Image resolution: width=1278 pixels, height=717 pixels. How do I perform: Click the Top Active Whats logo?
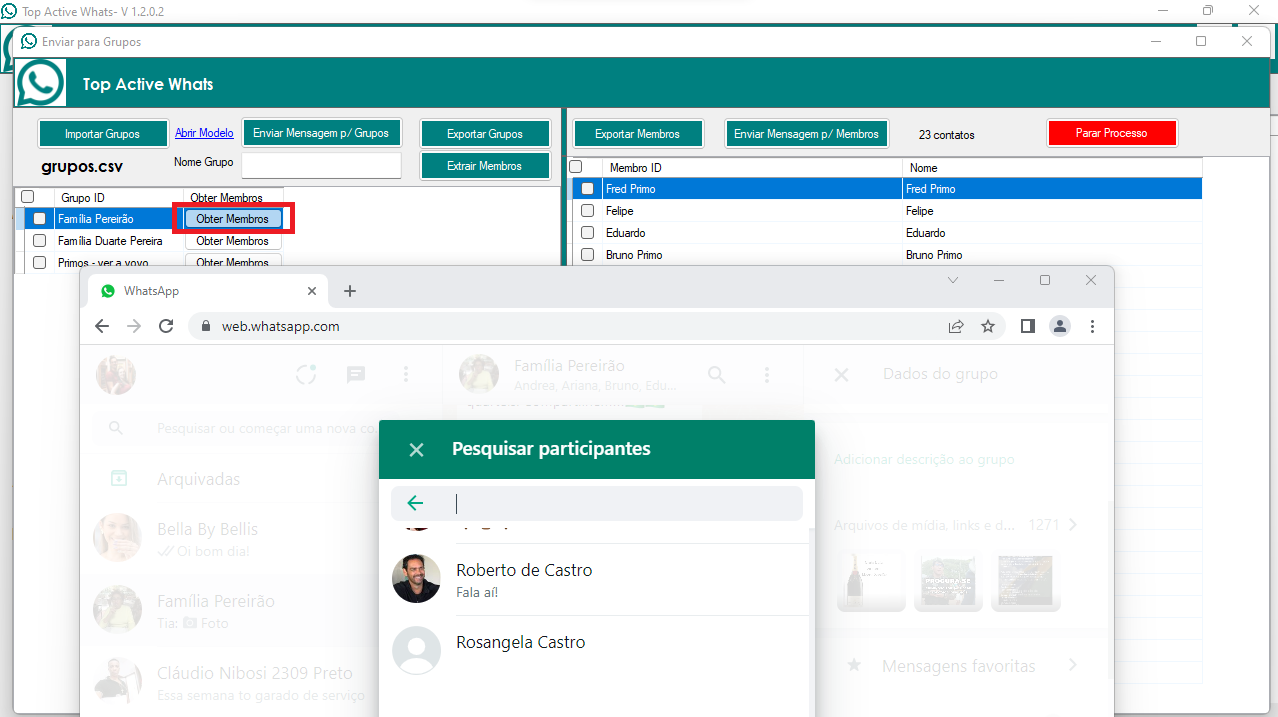(41, 83)
